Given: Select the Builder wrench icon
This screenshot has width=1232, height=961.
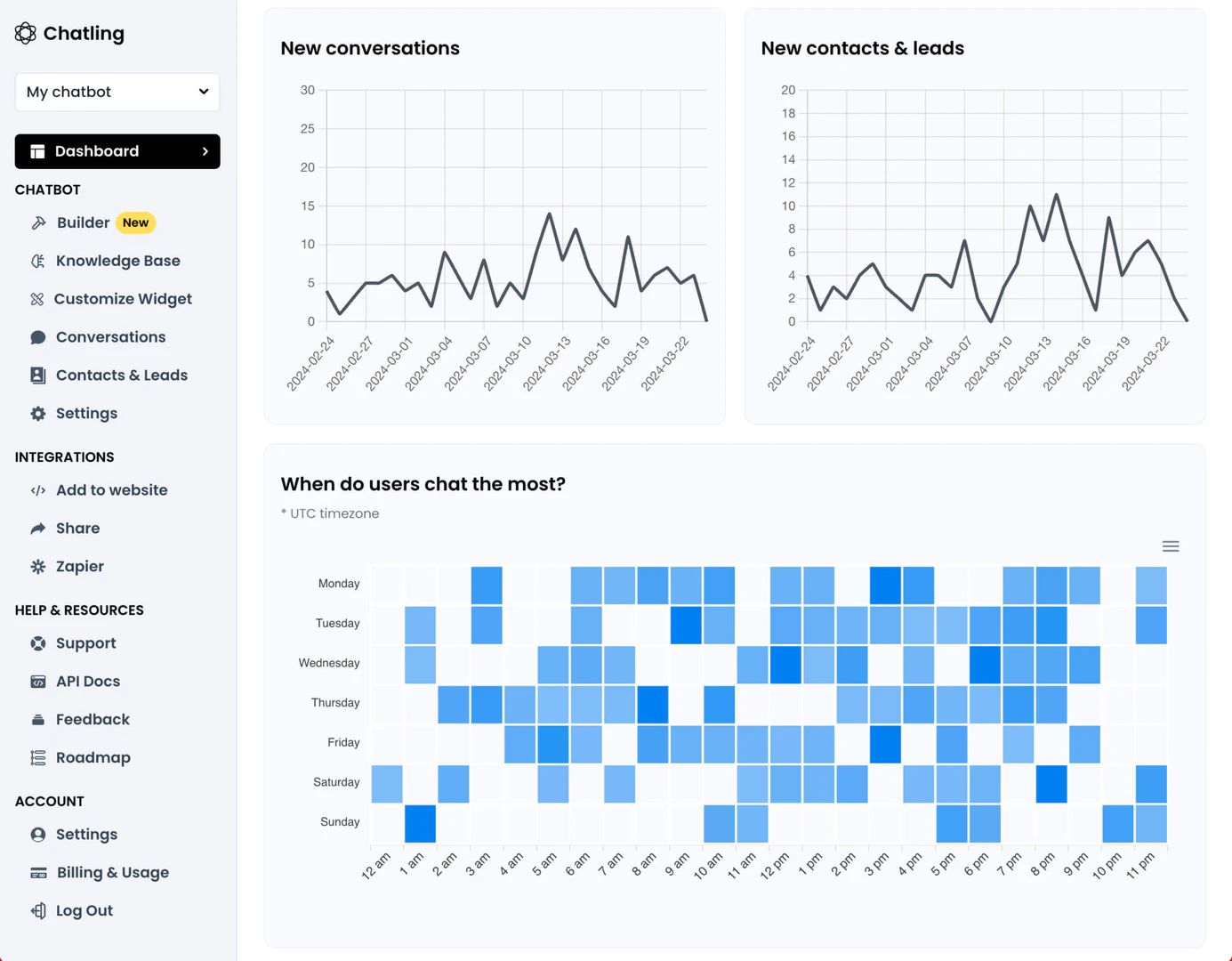Looking at the screenshot, I should [38, 222].
